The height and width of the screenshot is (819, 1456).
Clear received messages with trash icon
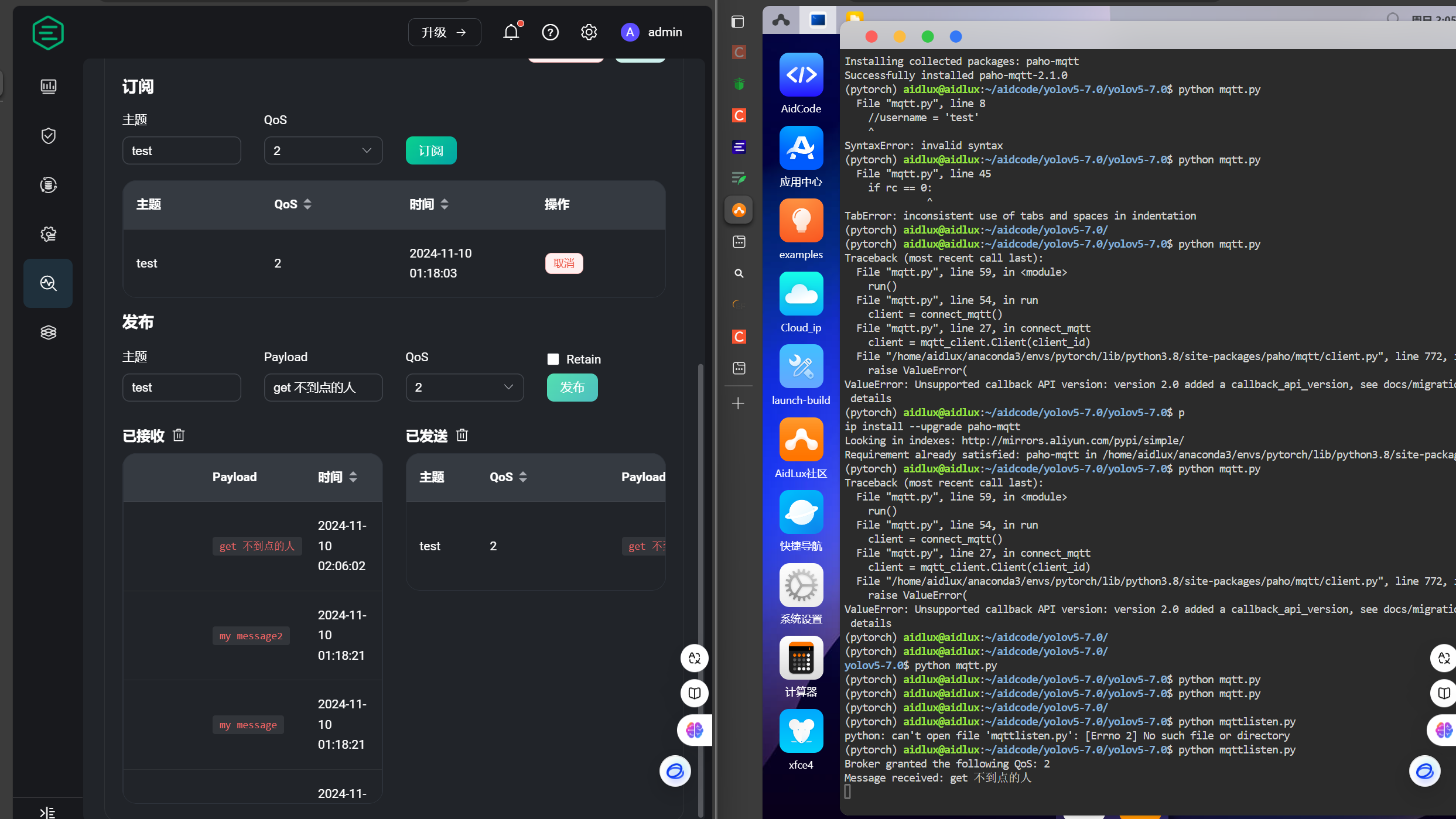[179, 436]
